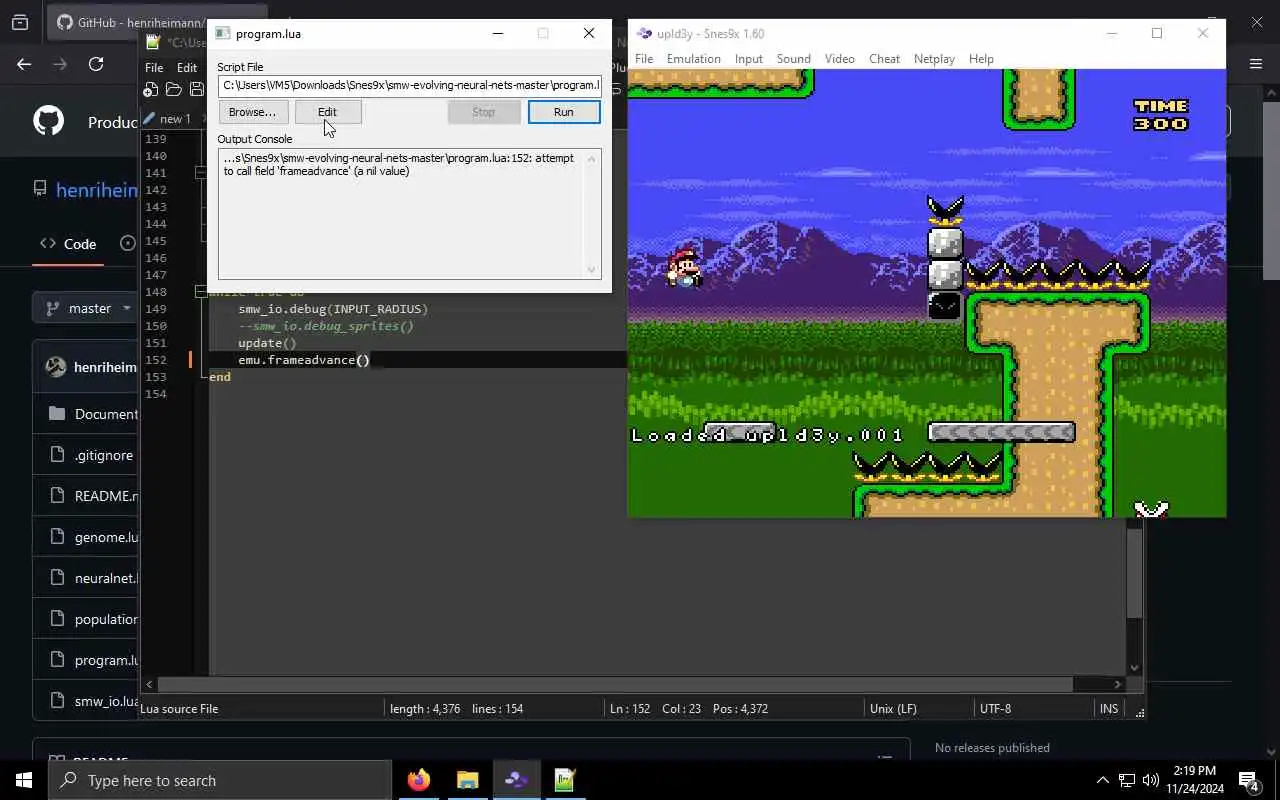This screenshot has width=1280, height=800.
Task: Click the Snes9x taskbar icon
Action: coord(516,780)
